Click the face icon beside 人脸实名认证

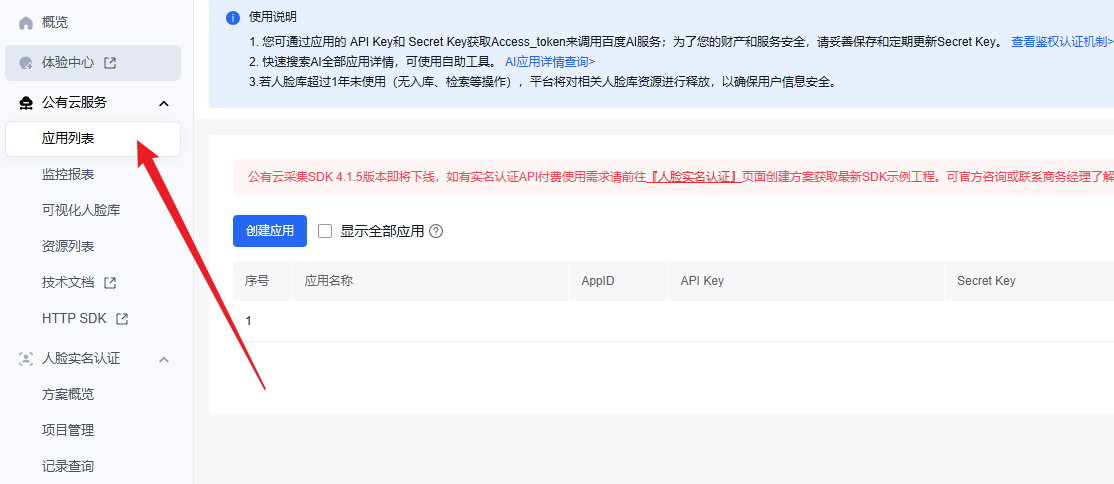tap(26, 359)
